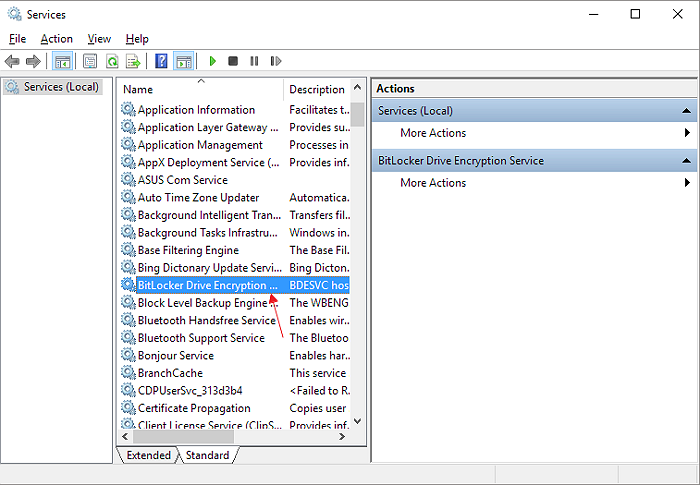Click the Restart Service toolbar icon
Screen dimensions: 700x485
click(273, 62)
